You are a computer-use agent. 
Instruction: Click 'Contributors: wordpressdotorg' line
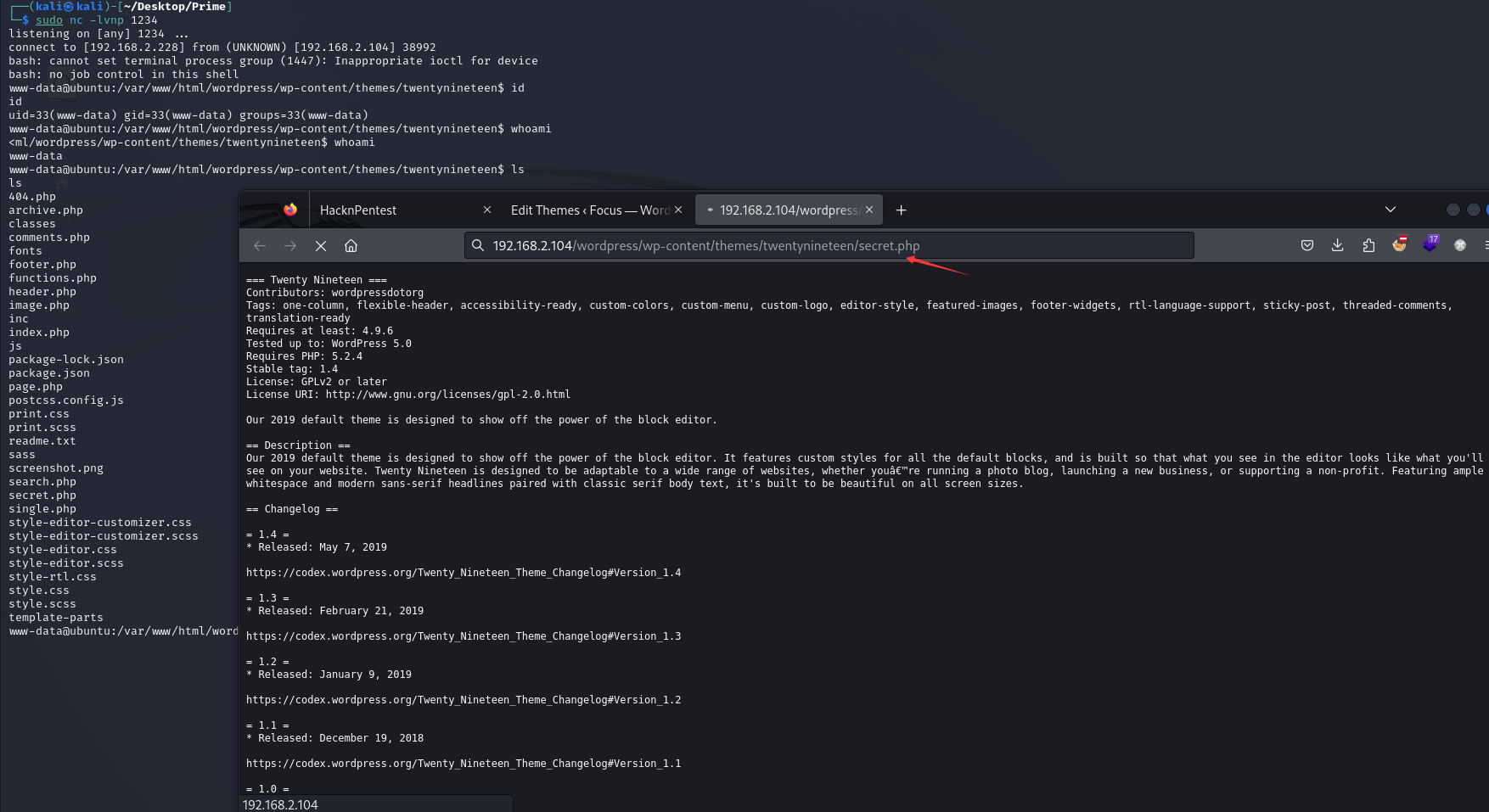click(x=334, y=293)
